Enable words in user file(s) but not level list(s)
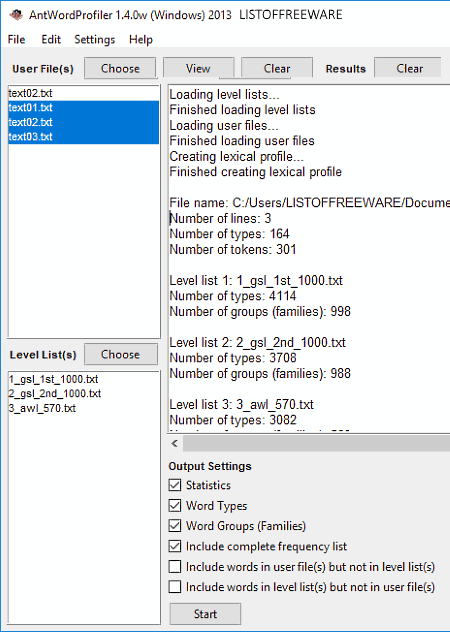Image resolution: width=450 pixels, height=632 pixels. (x=175, y=567)
